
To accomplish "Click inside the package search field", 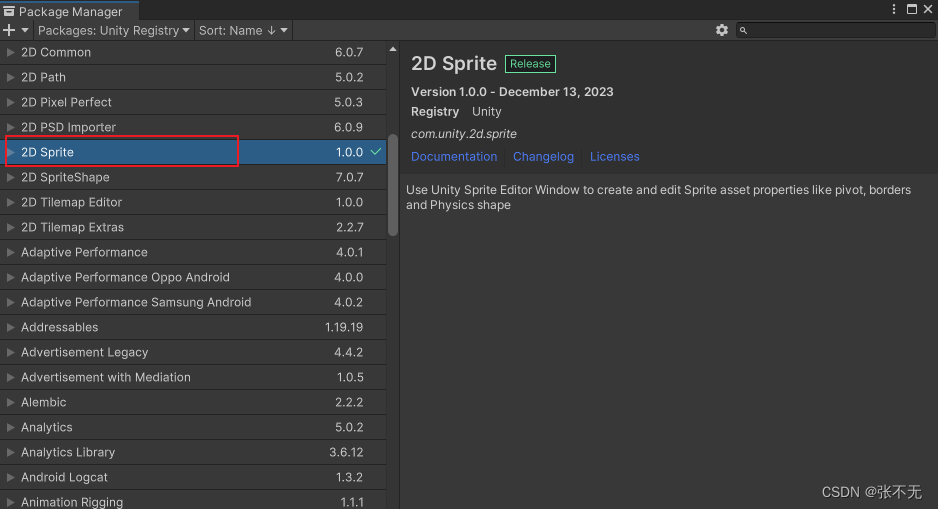I will pyautogui.click(x=836, y=30).
